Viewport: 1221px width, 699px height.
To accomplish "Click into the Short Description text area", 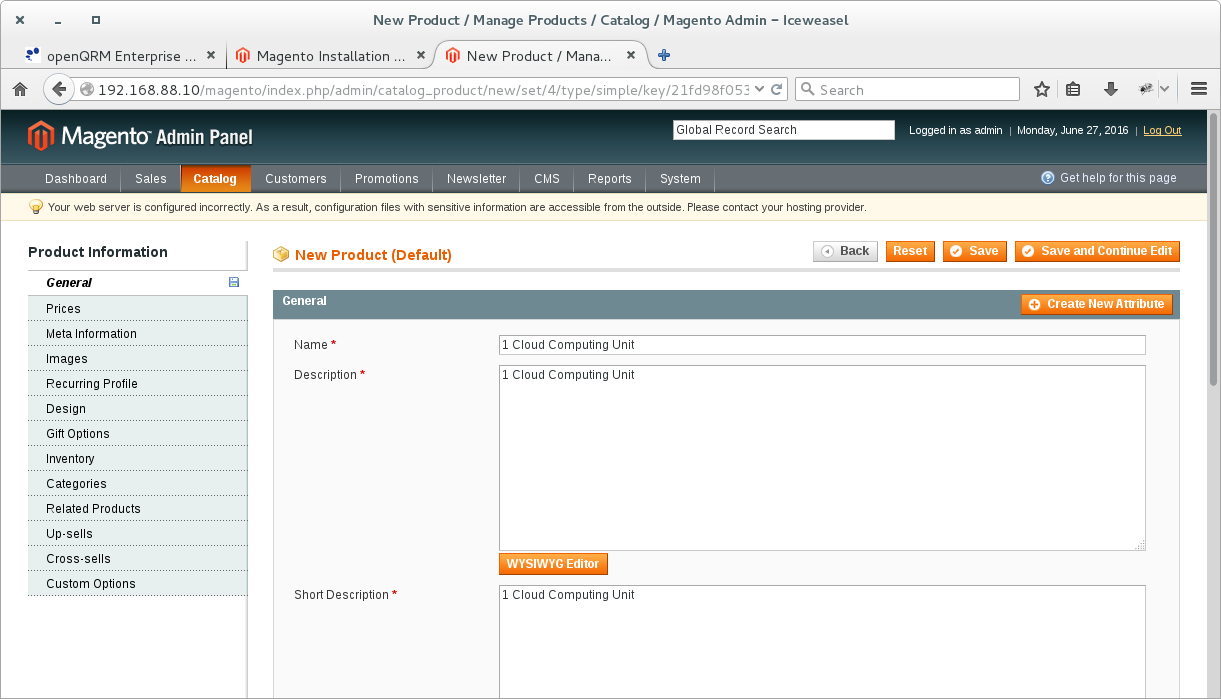I will click(822, 641).
